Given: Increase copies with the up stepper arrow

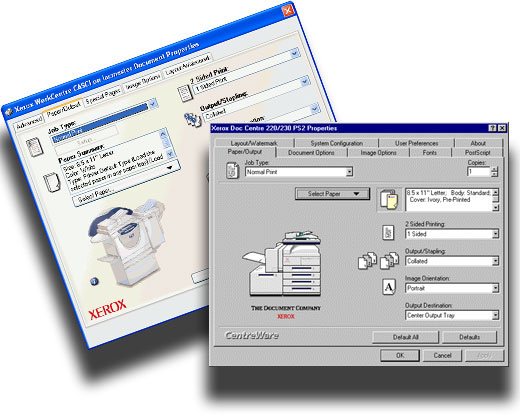Looking at the screenshot, I should (x=494, y=169).
